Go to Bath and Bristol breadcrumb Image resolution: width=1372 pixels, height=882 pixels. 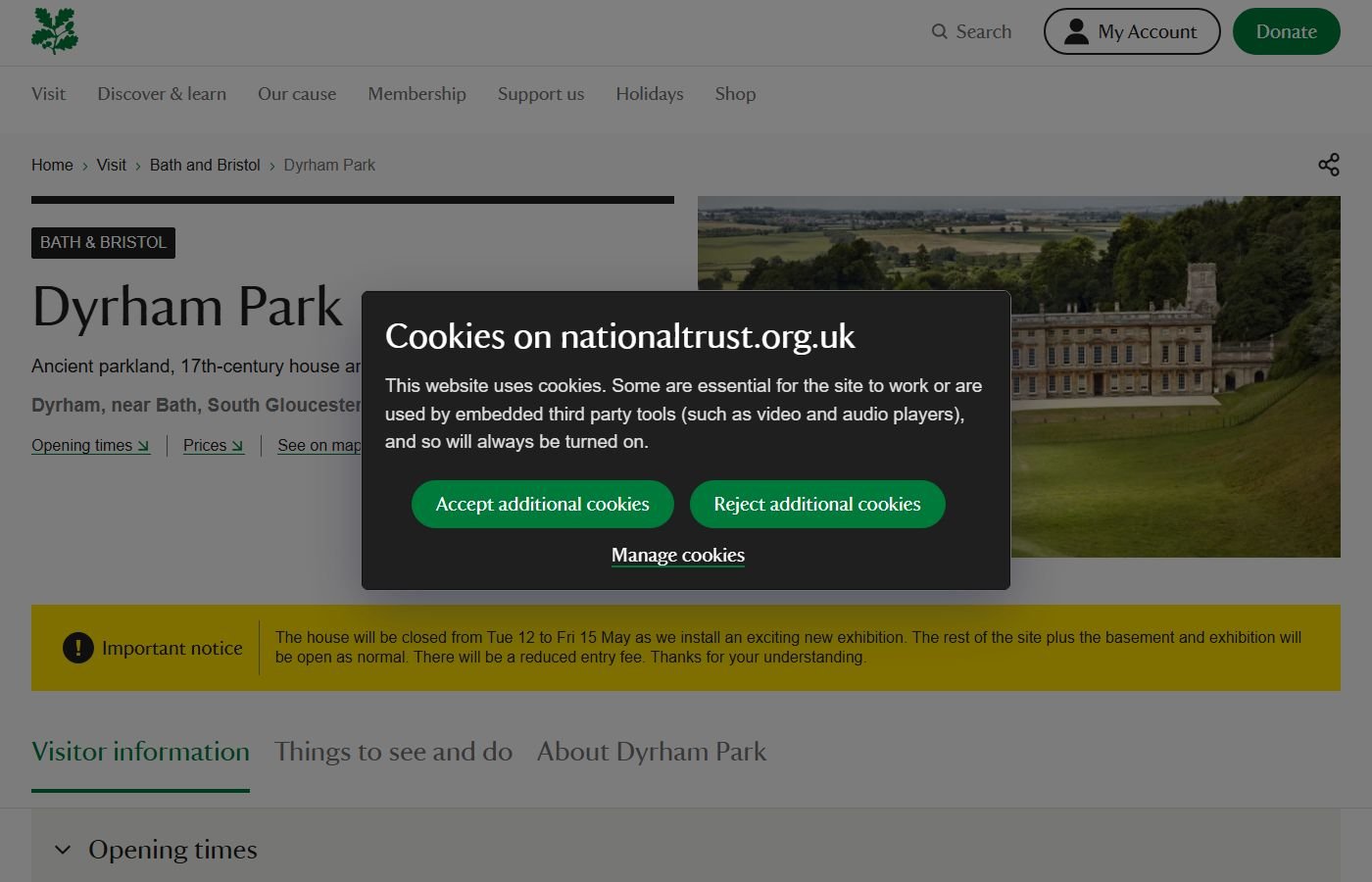tap(205, 165)
